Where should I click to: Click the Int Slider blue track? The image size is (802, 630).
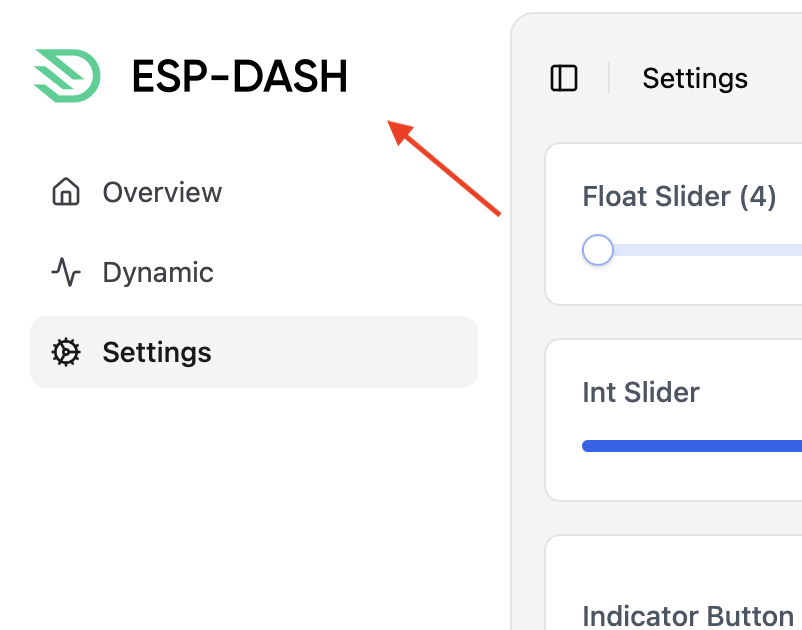pyautogui.click(x=692, y=446)
